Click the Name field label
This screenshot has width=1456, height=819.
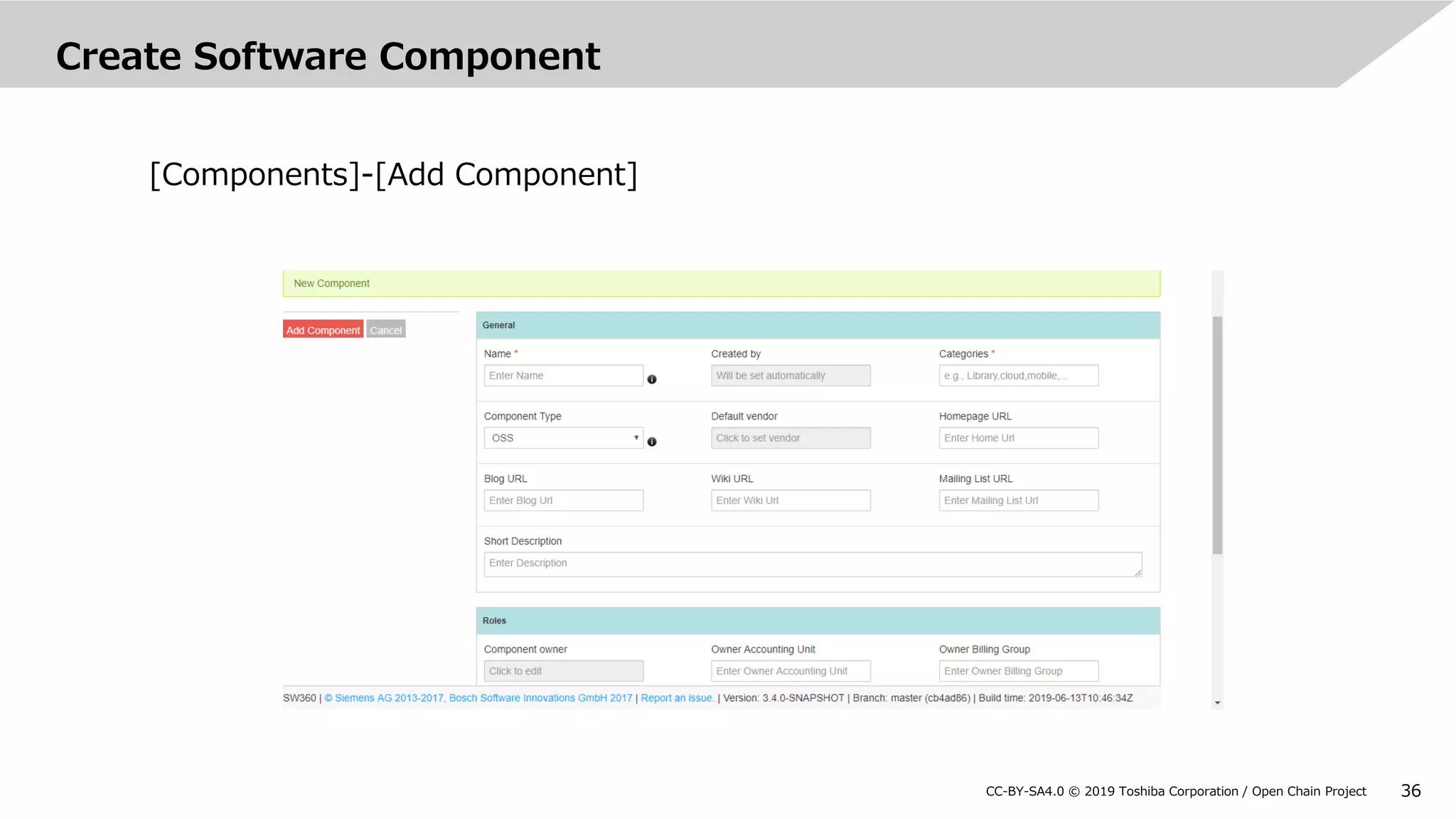click(498, 353)
